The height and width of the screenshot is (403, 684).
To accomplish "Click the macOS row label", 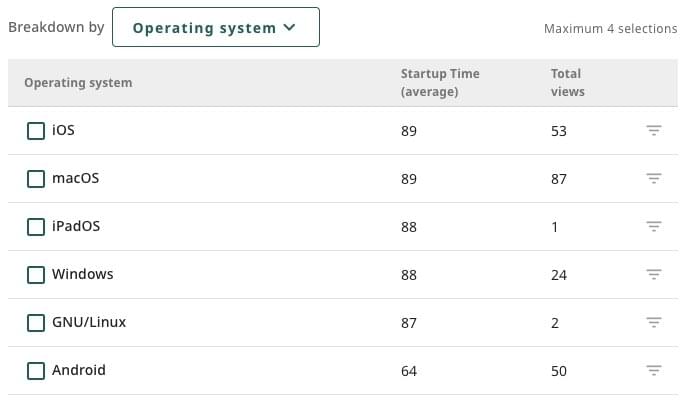I will 76,179.
